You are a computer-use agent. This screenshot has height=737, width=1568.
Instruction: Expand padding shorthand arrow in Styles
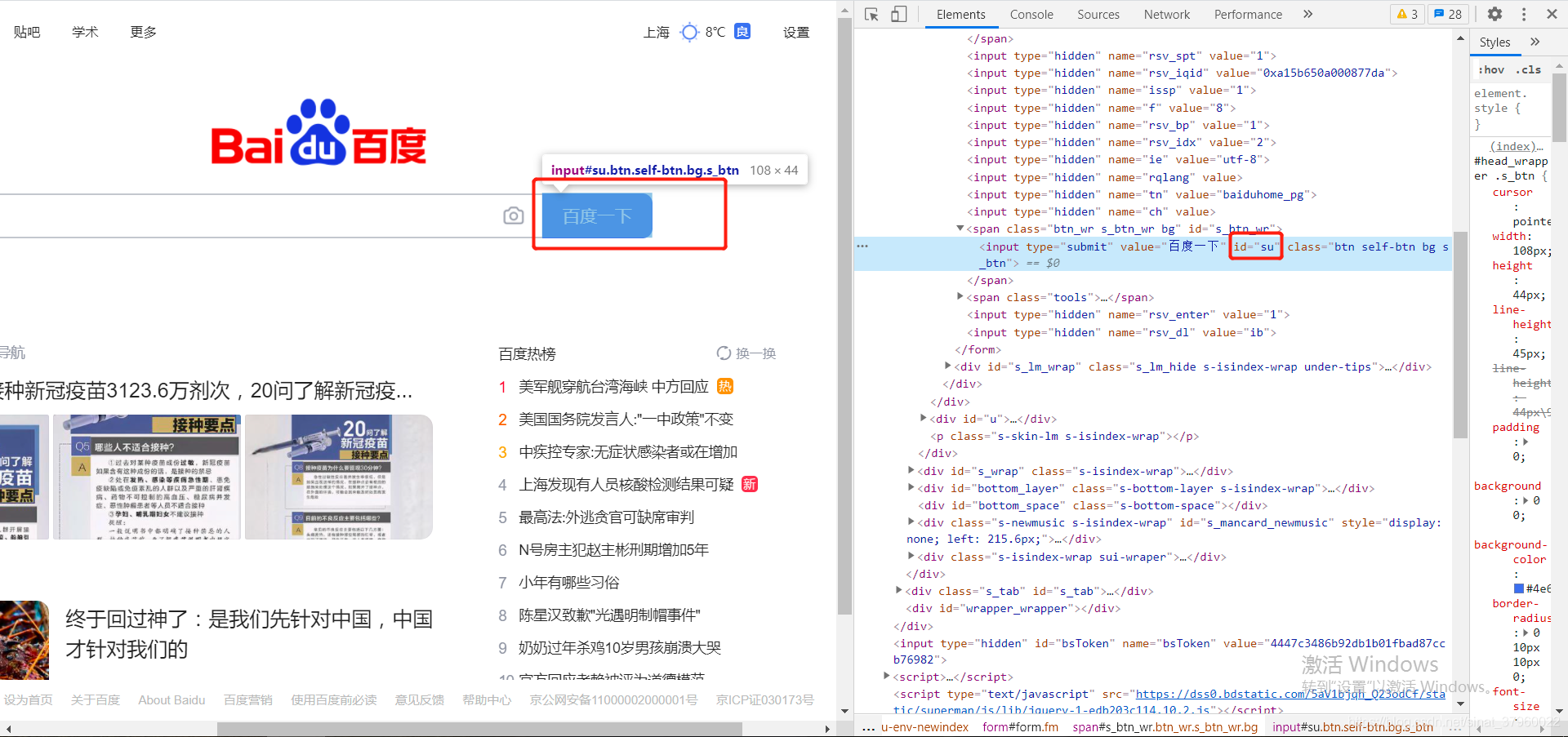(1526, 442)
